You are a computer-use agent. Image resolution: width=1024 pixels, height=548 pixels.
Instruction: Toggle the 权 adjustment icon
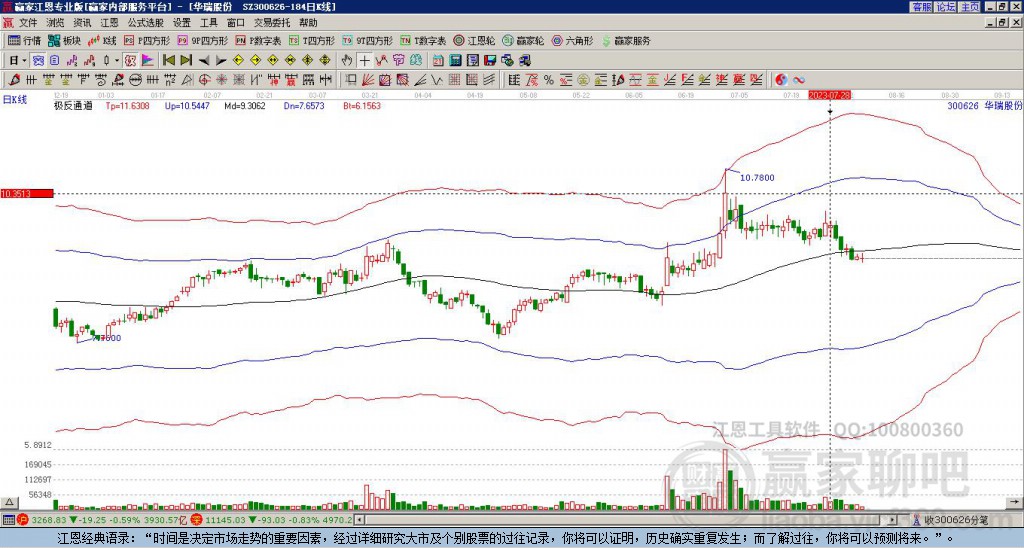coord(130,61)
